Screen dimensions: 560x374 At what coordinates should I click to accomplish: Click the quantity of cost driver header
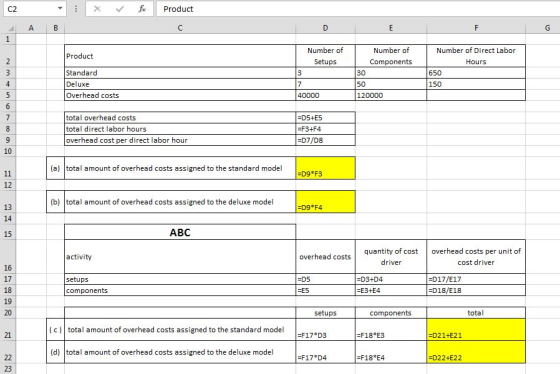391,256
